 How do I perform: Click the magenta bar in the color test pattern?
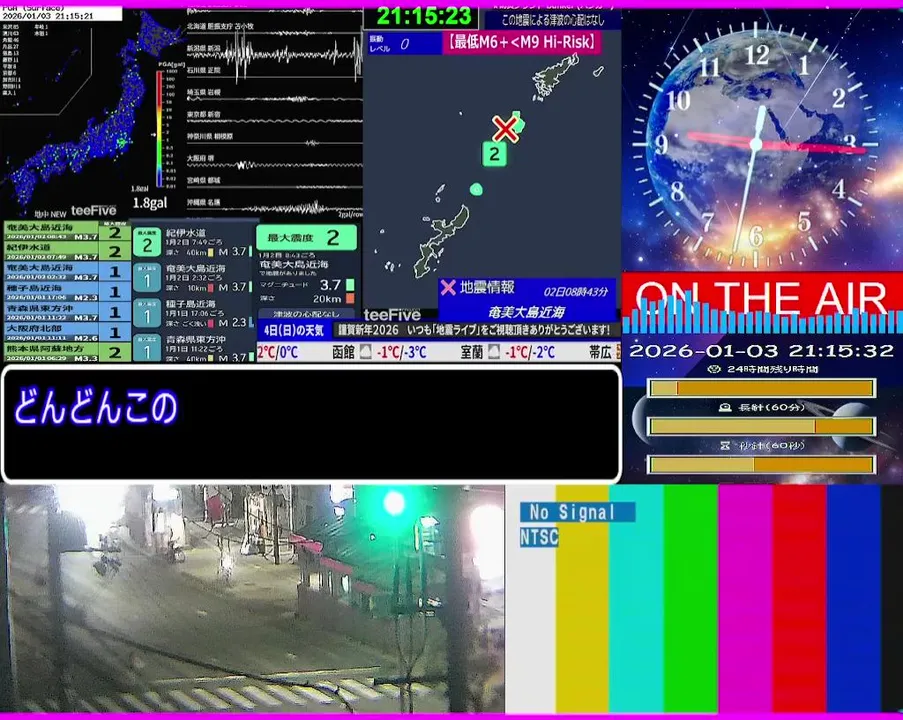point(745,599)
